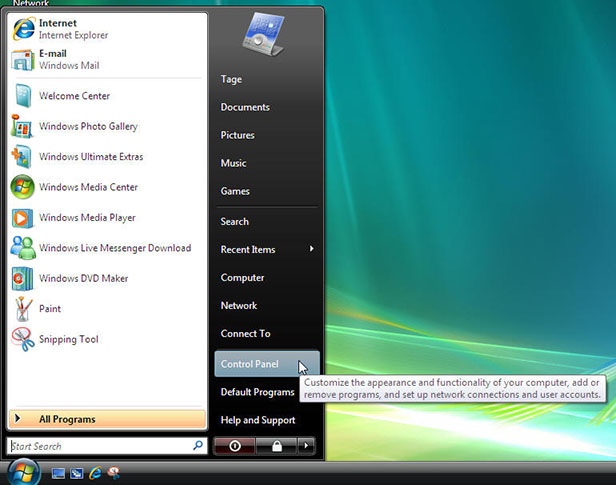Open Help and Support

258,420
